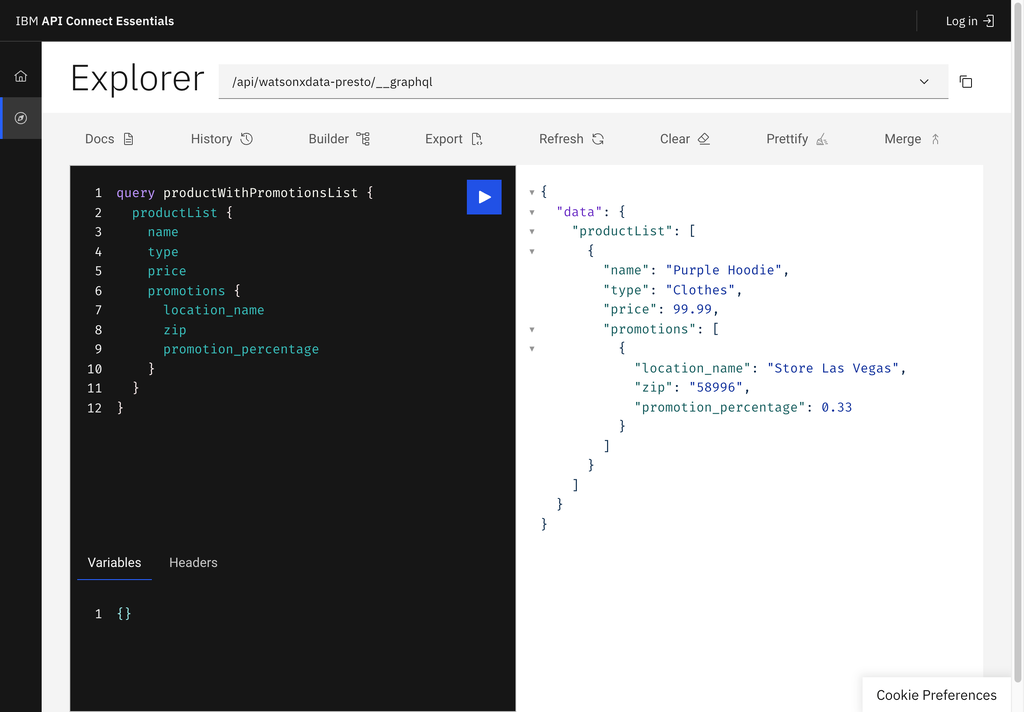Switch to the Headers tab

[x=193, y=563]
